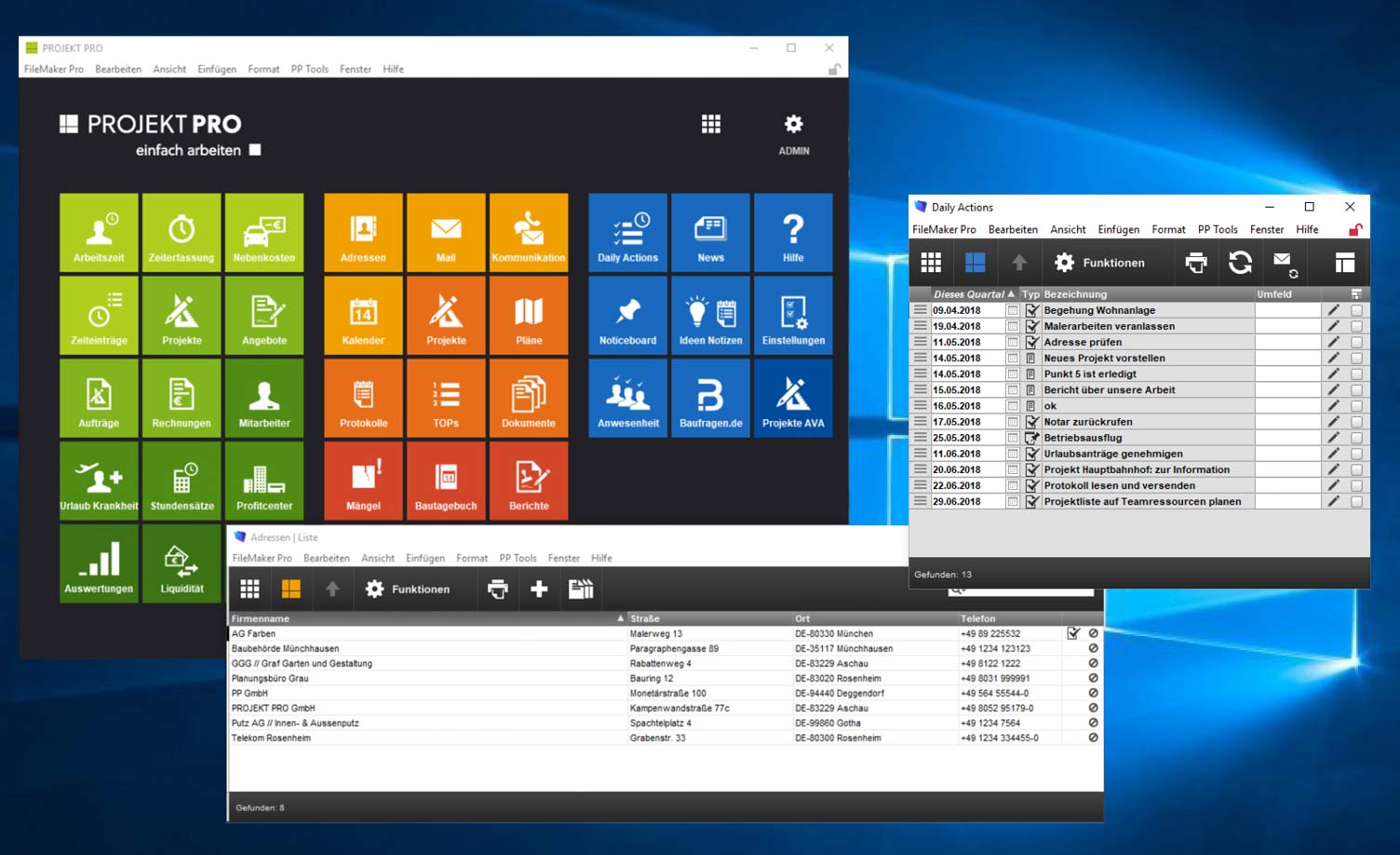Open the green Projekte tile
This screenshot has width=1400, height=855.
(x=182, y=316)
